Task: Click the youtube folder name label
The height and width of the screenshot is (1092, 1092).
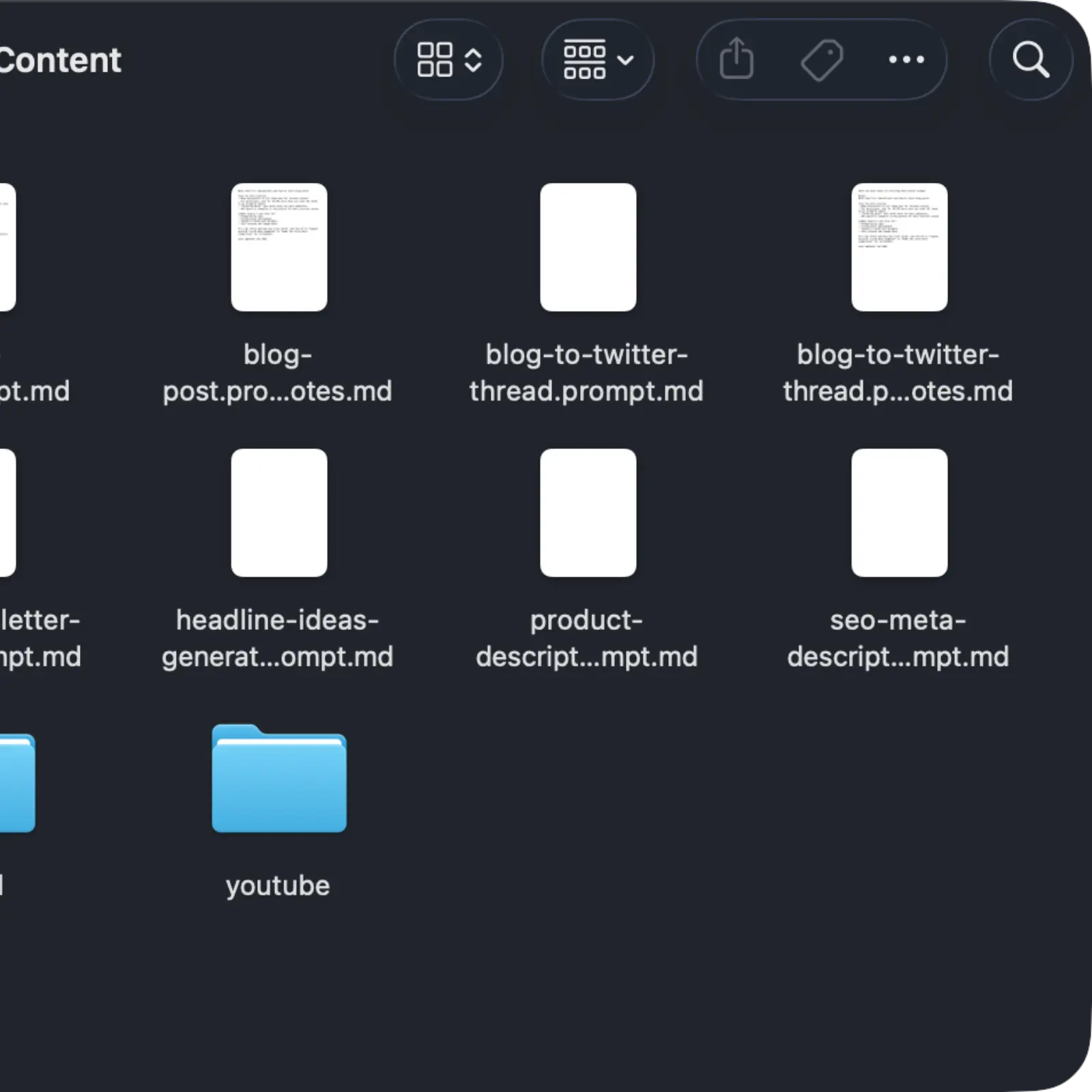Action: (x=278, y=885)
